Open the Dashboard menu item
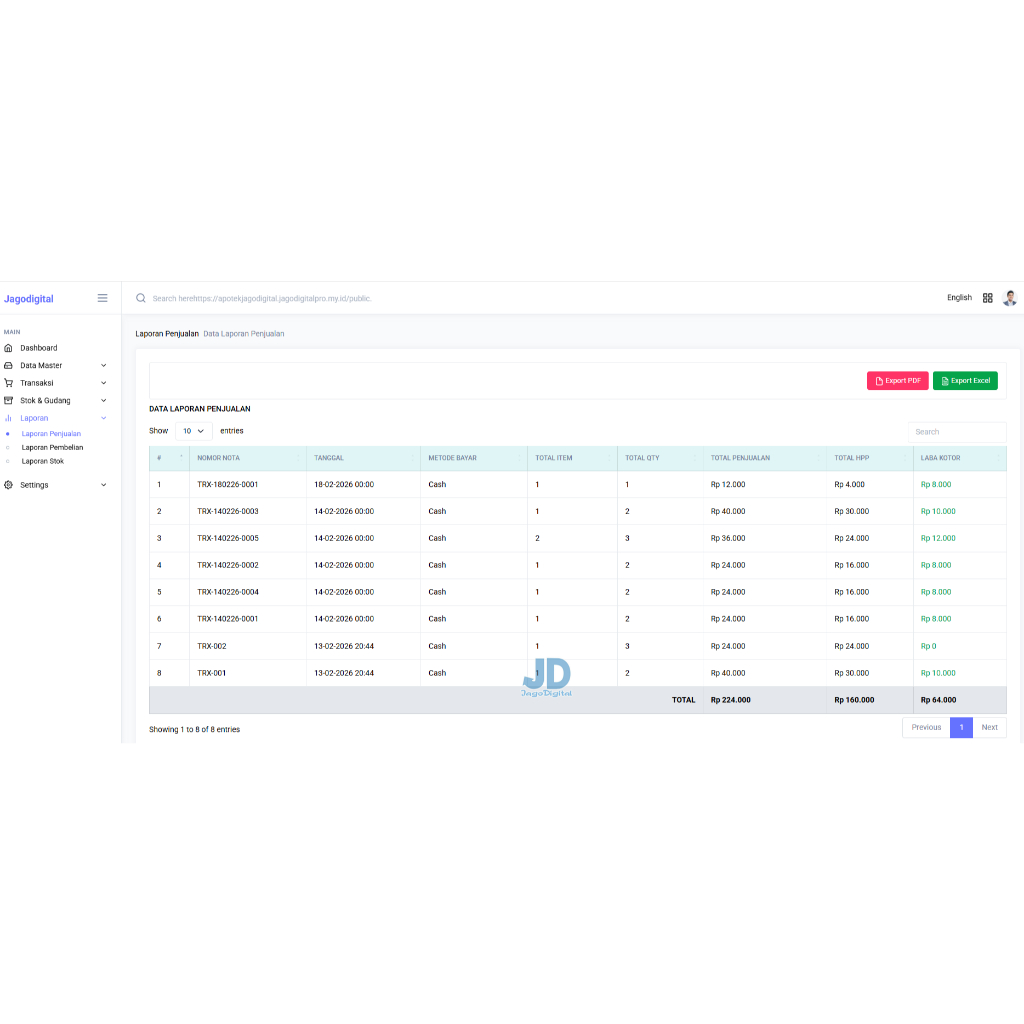 point(39,348)
